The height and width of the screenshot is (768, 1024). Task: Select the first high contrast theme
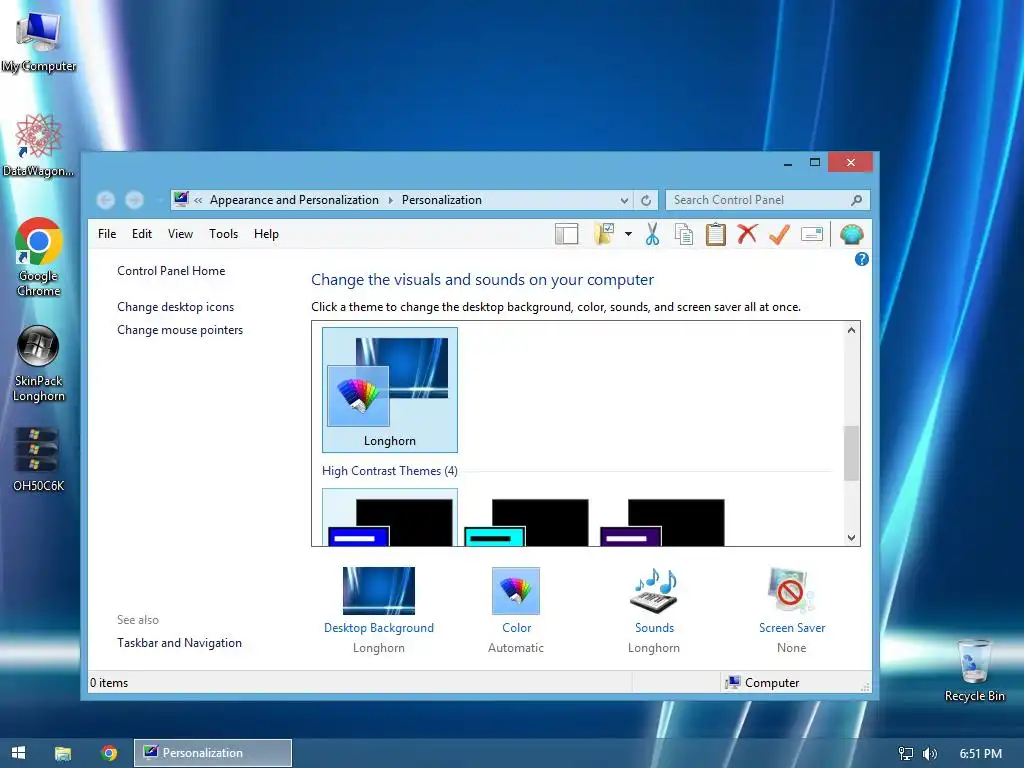[390, 518]
